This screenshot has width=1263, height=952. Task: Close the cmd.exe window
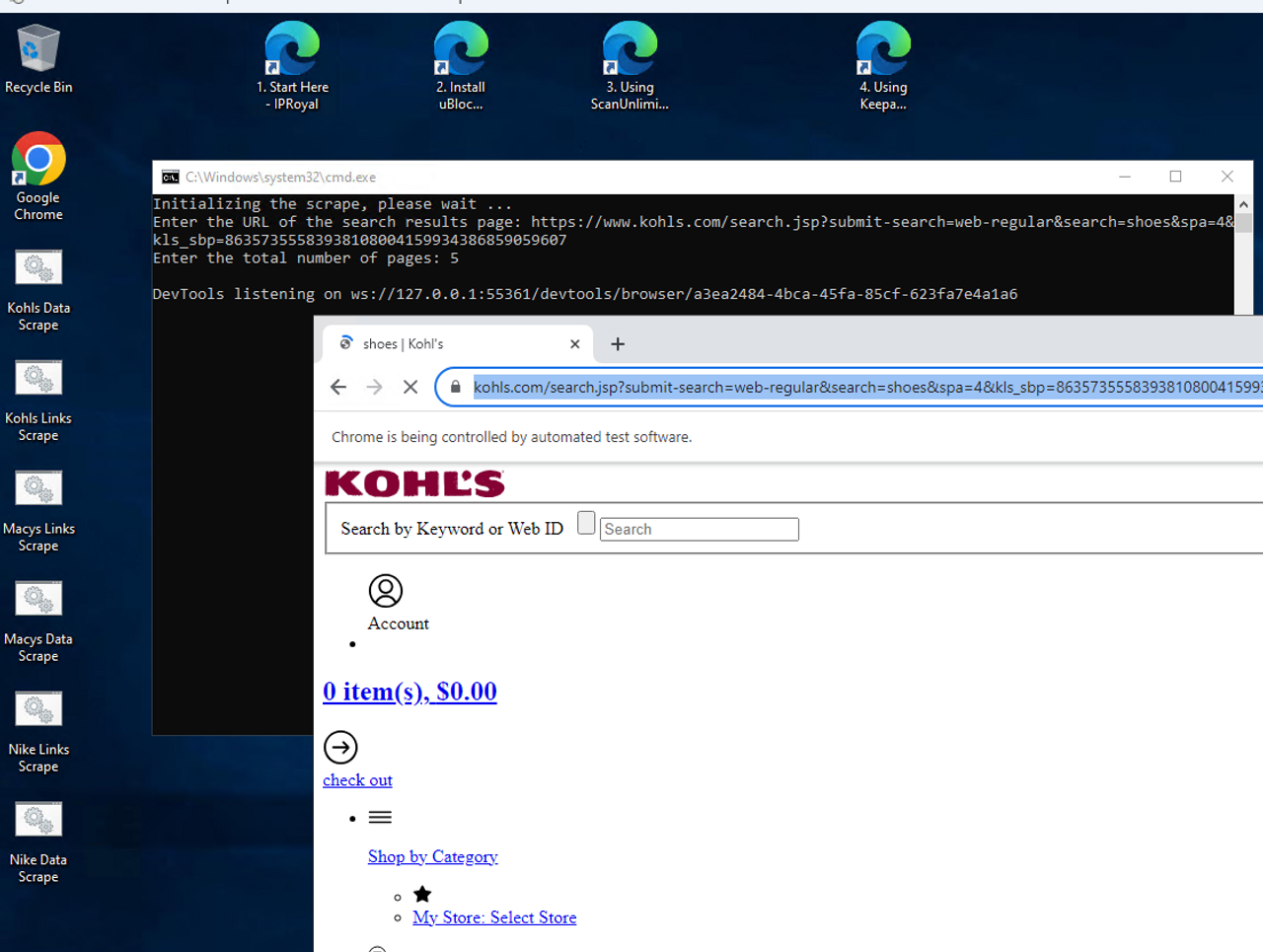click(1227, 177)
